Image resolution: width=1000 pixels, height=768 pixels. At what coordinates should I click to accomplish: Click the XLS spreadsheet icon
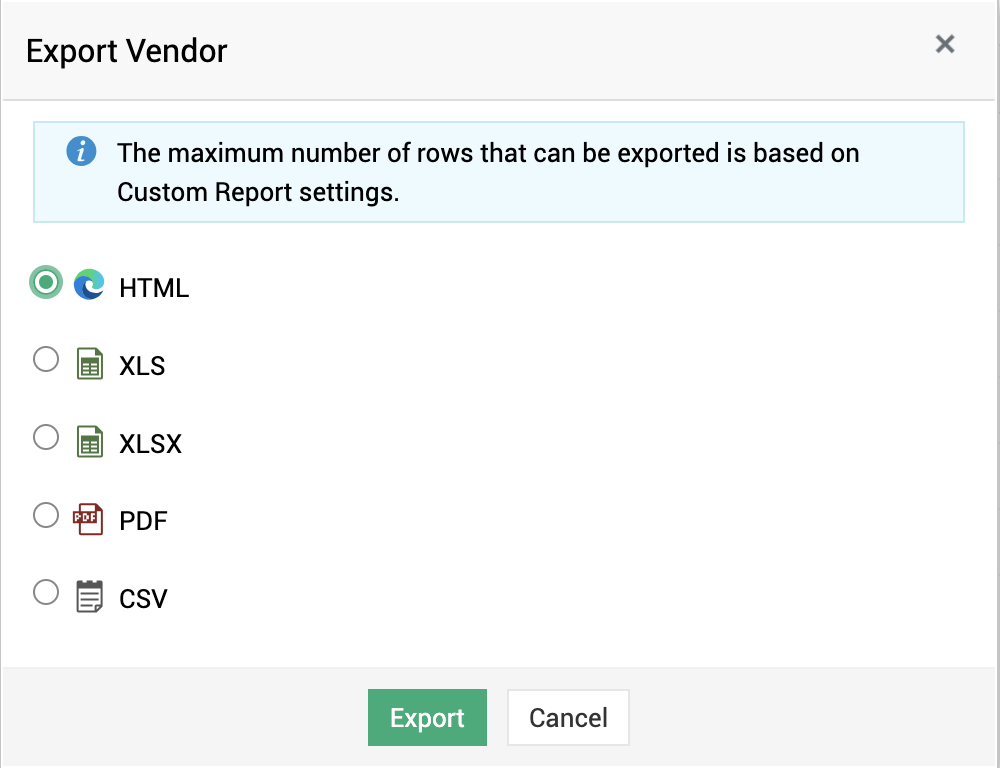pos(90,364)
